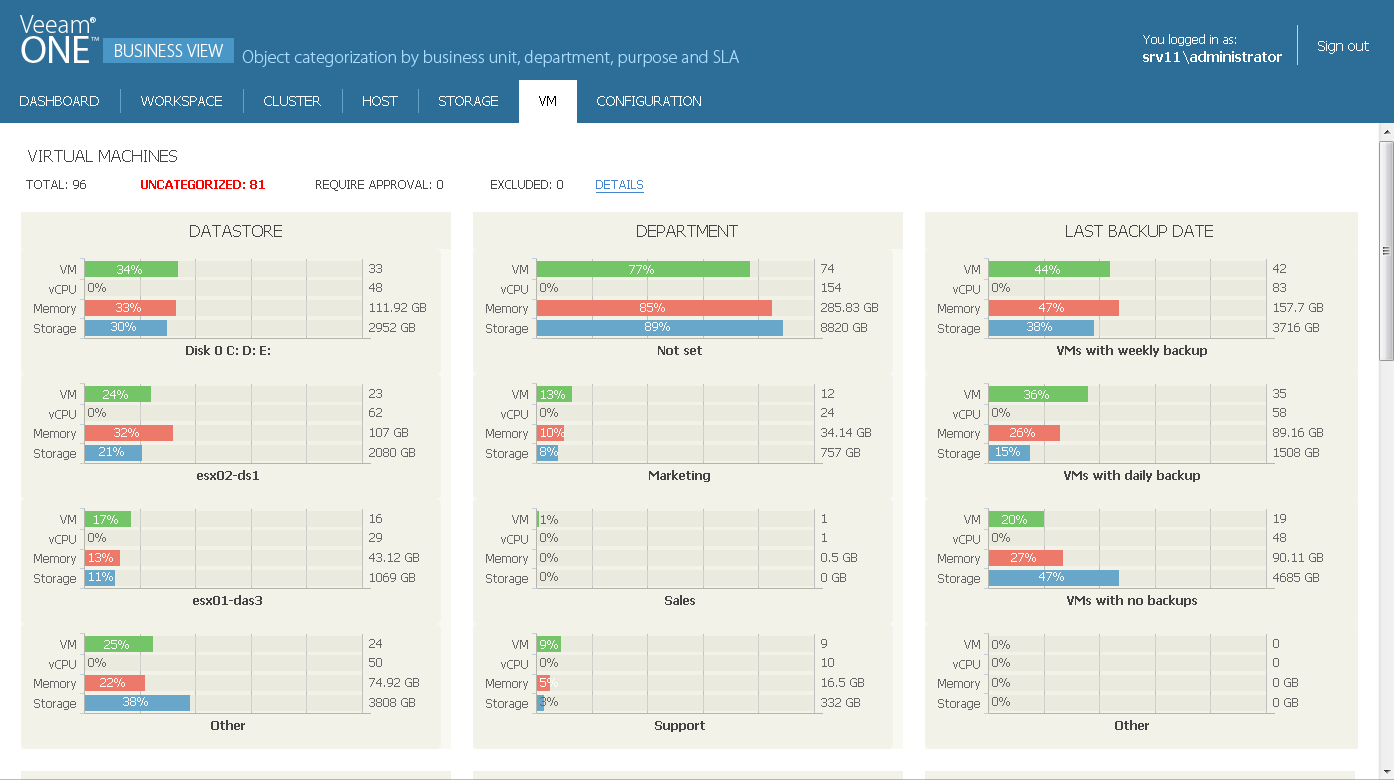Screen dimensions: 1394x780
Task: Click the BUSINESS VIEW badge
Action: (x=168, y=51)
